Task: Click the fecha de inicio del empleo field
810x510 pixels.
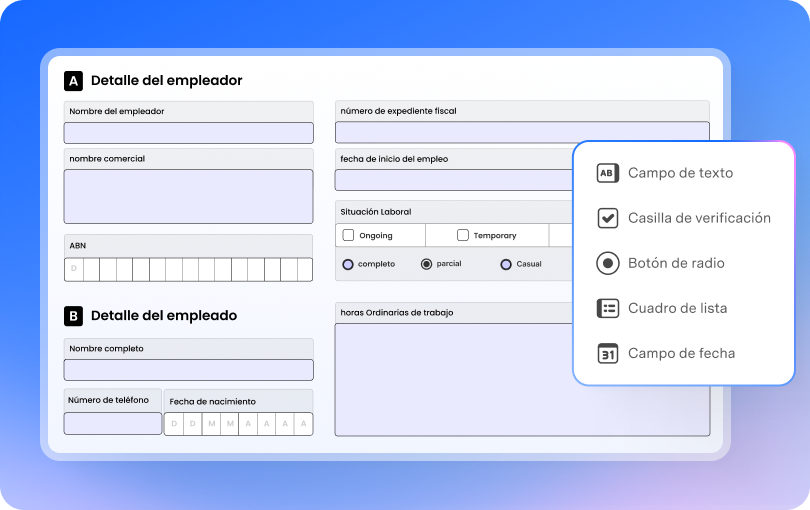Action: [x=454, y=180]
